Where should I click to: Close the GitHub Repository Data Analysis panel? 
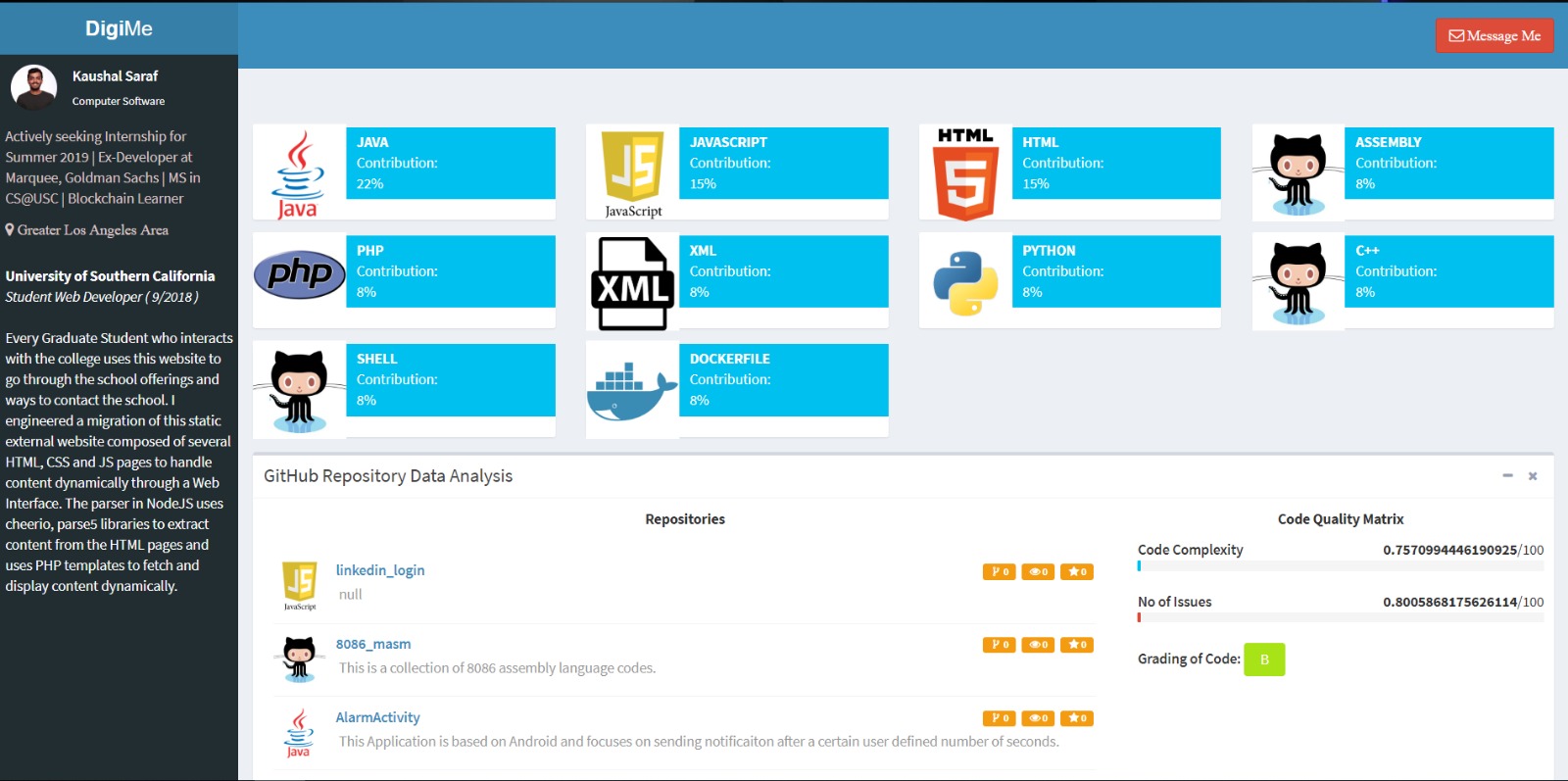pos(1533,476)
